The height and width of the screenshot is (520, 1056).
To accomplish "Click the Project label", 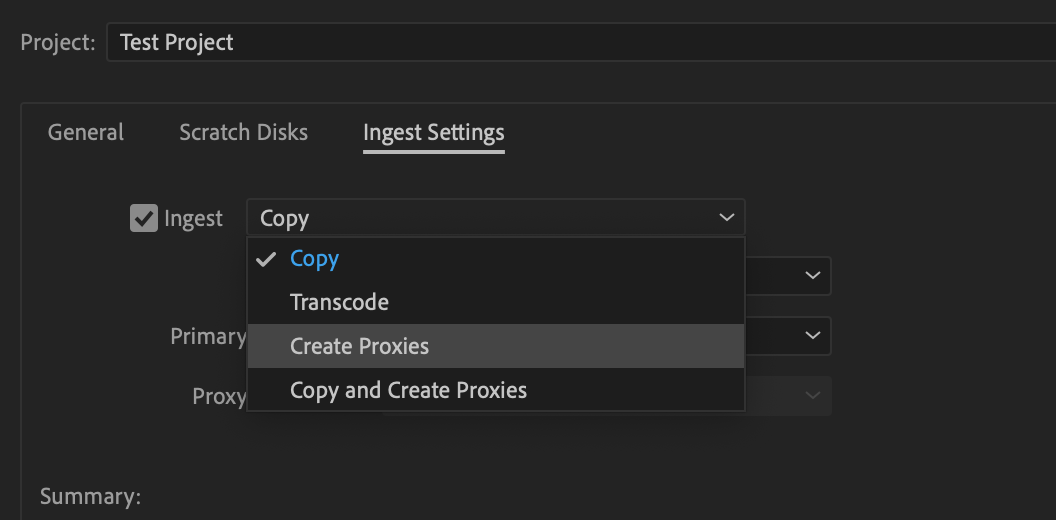I will point(58,42).
